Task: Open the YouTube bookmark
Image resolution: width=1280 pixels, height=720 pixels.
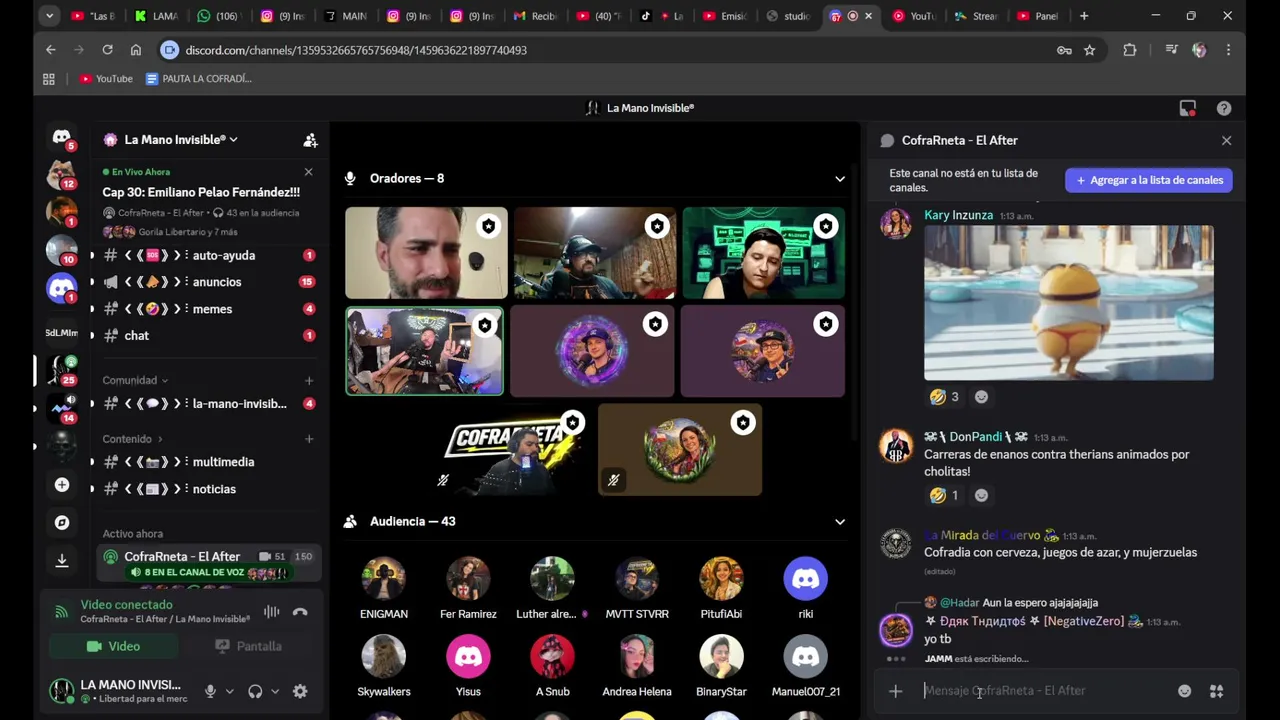Action: coord(106,79)
